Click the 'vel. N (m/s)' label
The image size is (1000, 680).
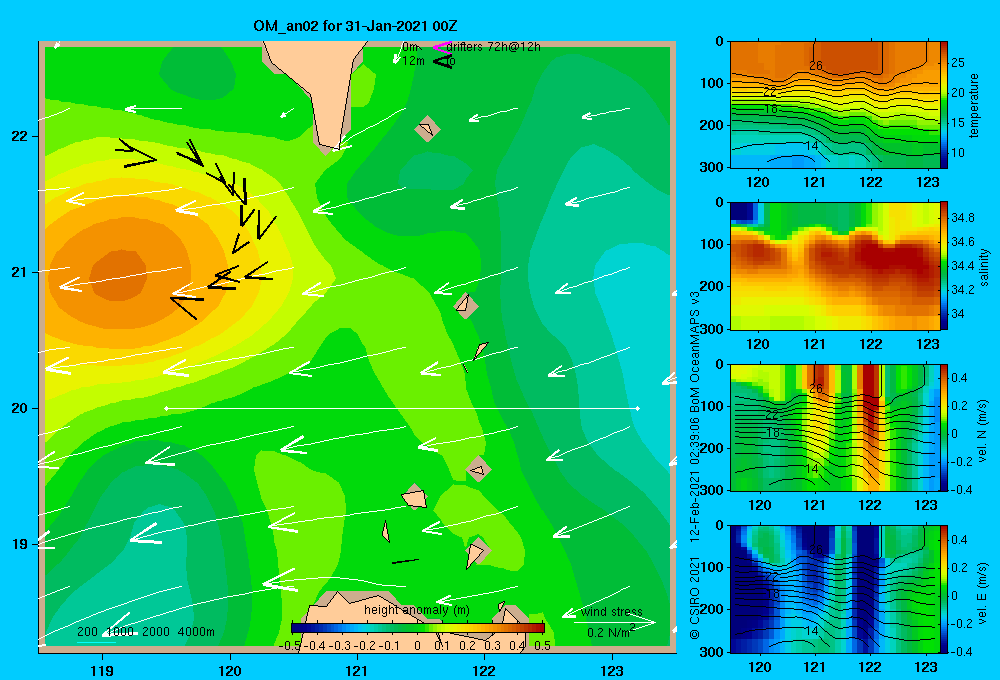(x=983, y=431)
